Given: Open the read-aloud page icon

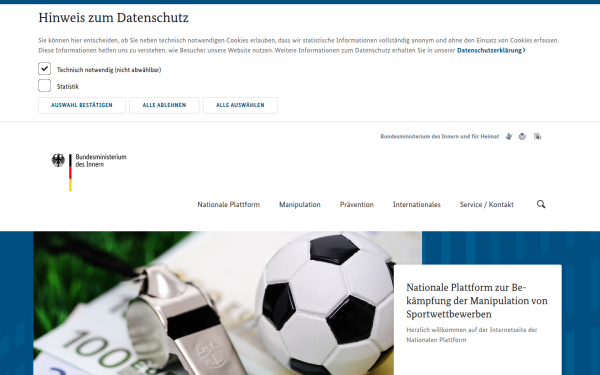Looking at the screenshot, I should (x=538, y=137).
